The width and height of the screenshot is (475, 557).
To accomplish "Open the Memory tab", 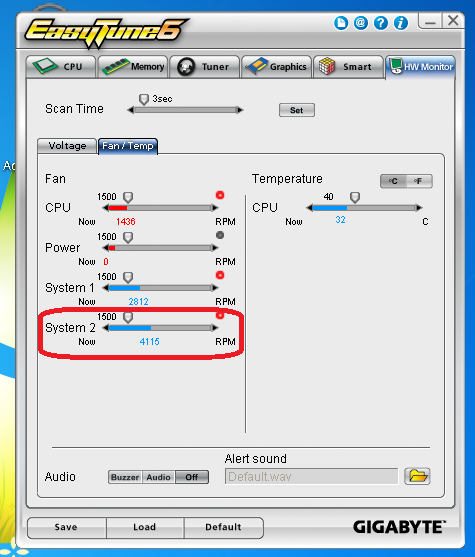I will coord(133,67).
